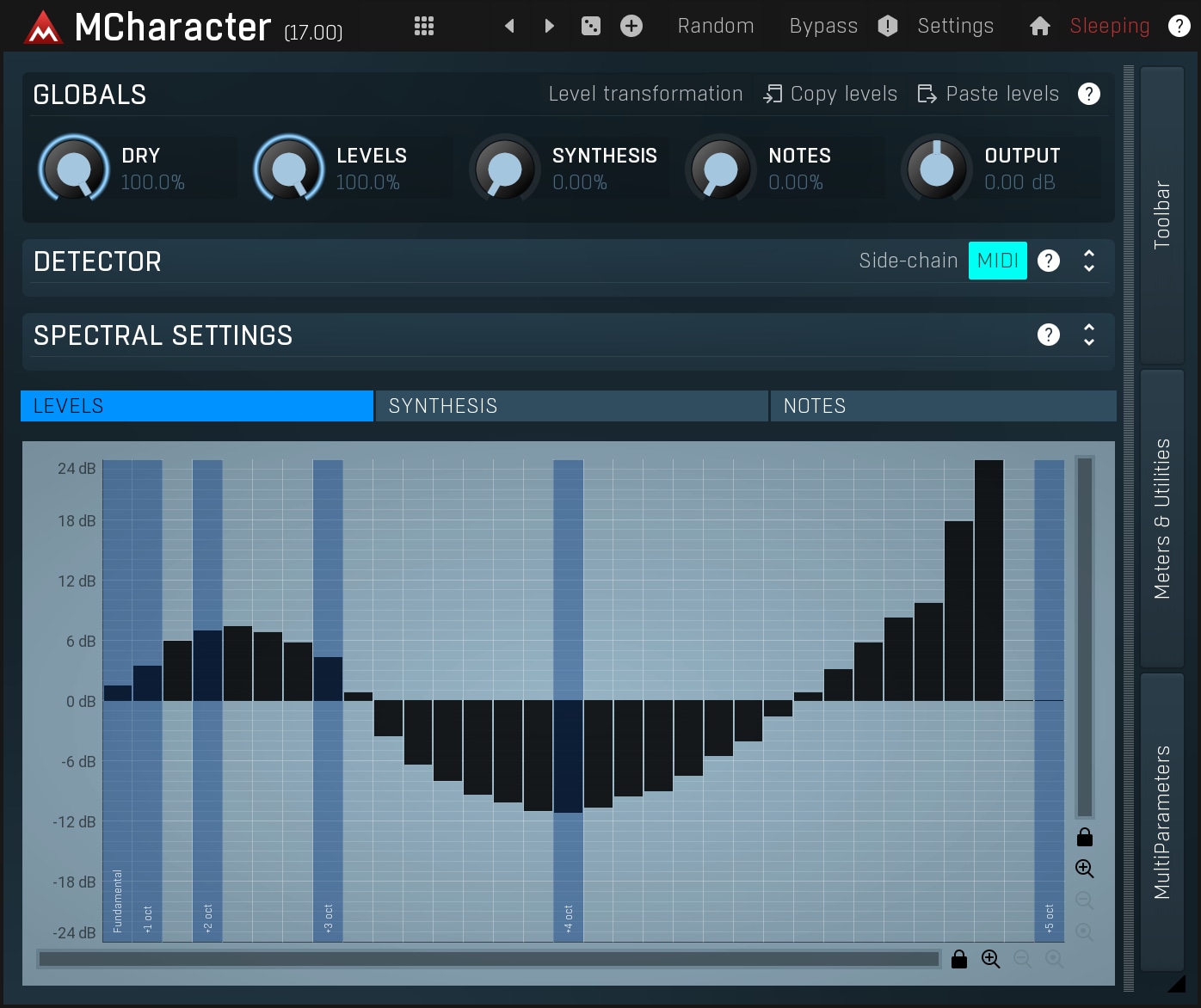This screenshot has height=1008, width=1201.
Task: Go to previous preset arrow
Action: click(x=509, y=26)
